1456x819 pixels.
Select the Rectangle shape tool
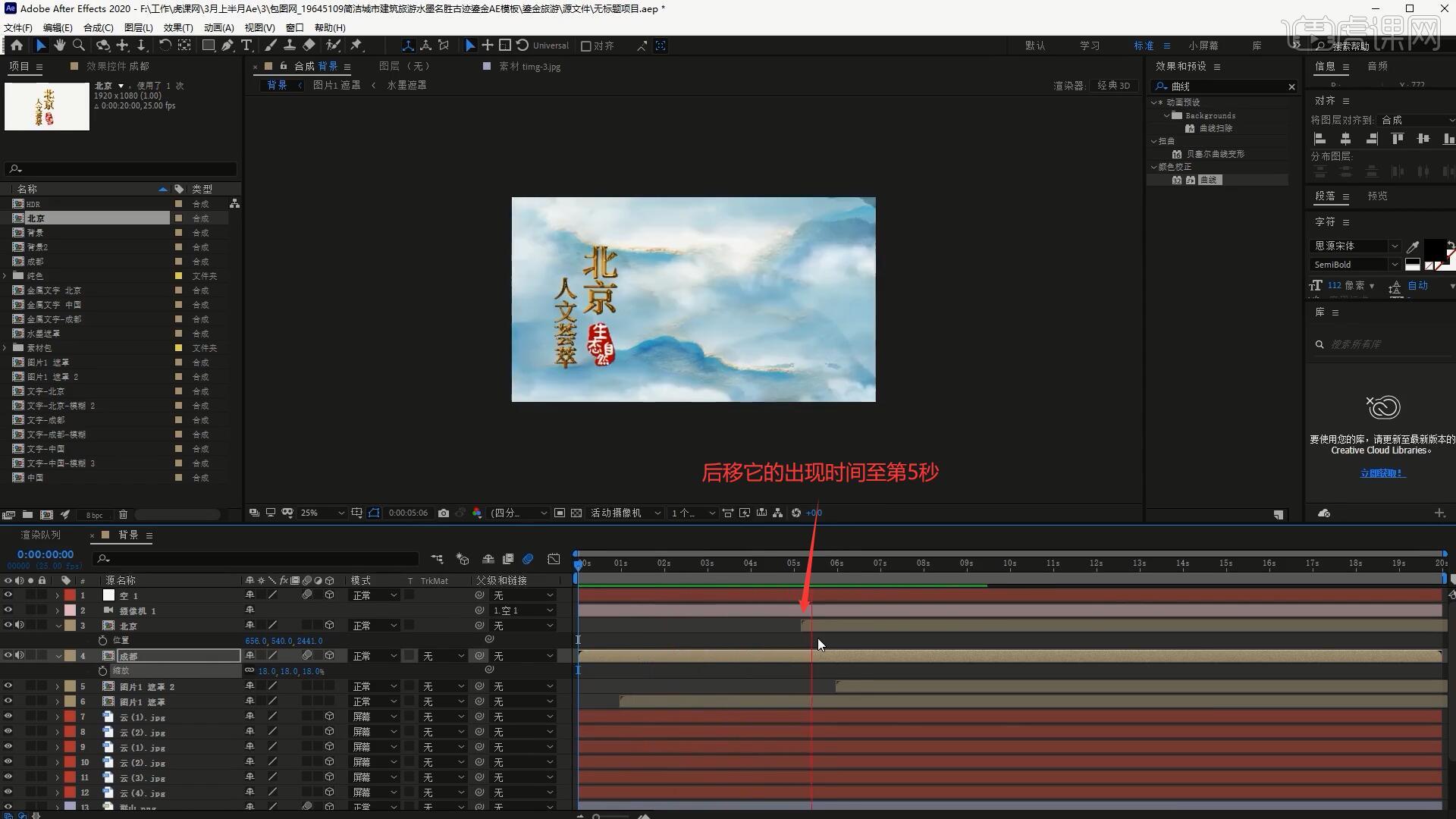pos(208,45)
